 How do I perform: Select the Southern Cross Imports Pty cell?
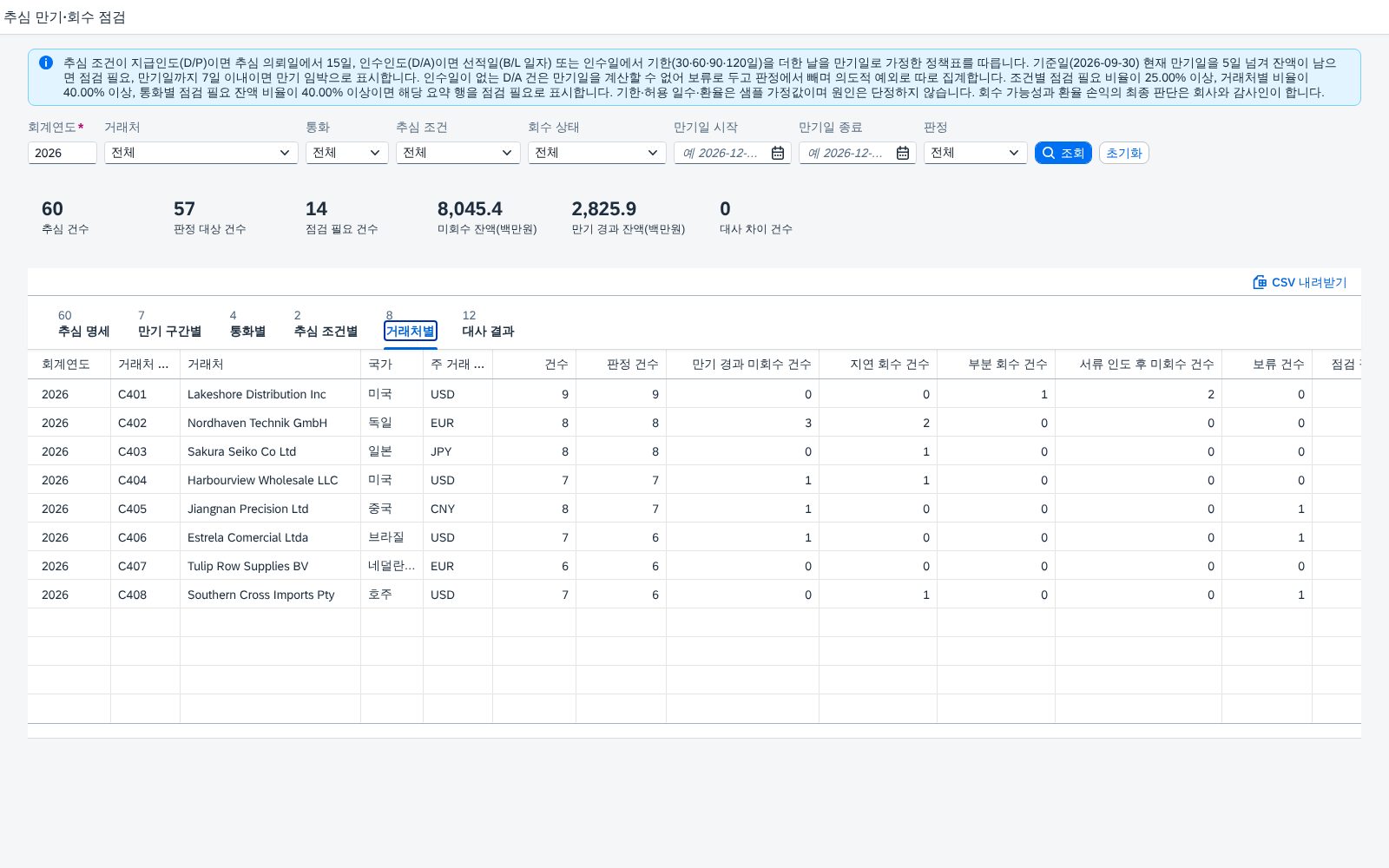(270, 595)
